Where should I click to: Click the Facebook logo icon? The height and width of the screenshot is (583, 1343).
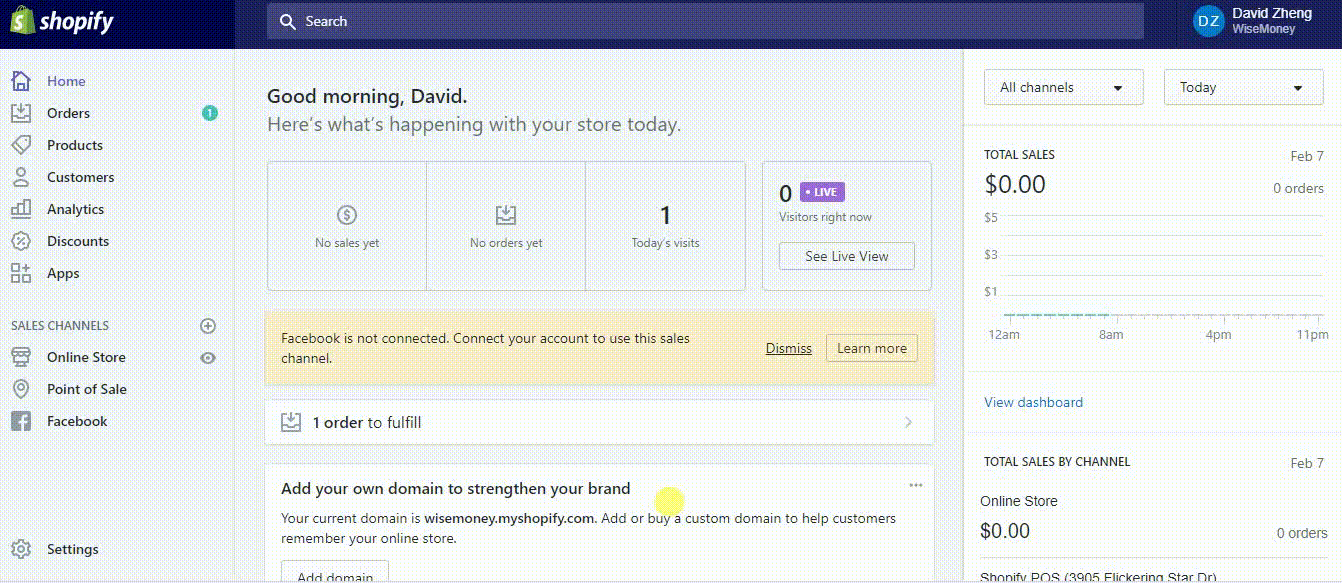pos(20,421)
